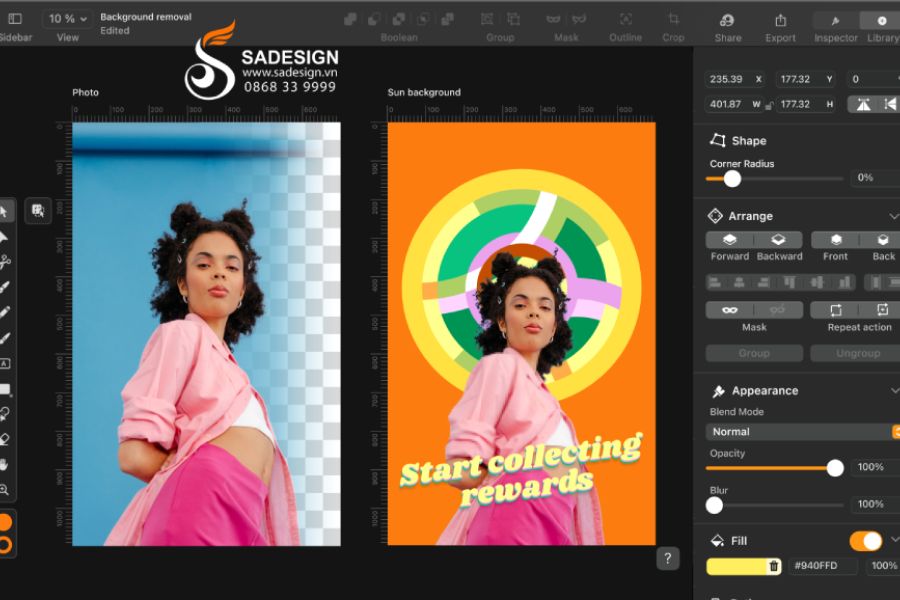The width and height of the screenshot is (900, 600).
Task: Click the Boolean divide icon
Action: coord(447,20)
